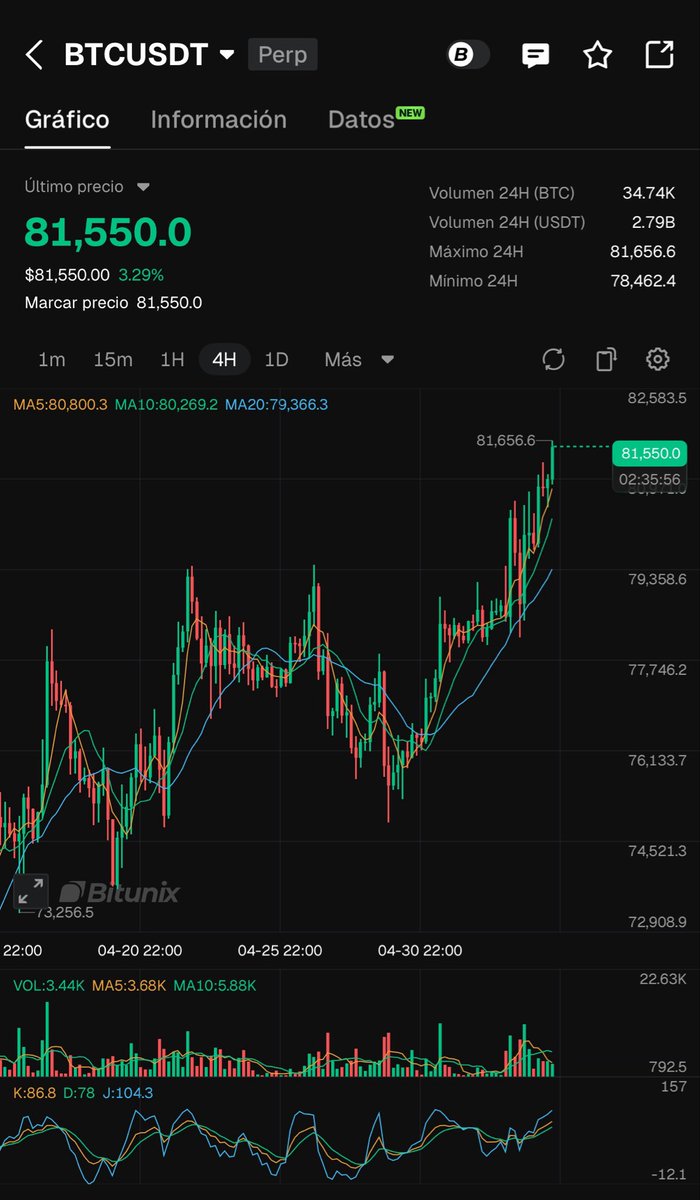Tap the Marcar precio 81,550.0 line

(113, 303)
